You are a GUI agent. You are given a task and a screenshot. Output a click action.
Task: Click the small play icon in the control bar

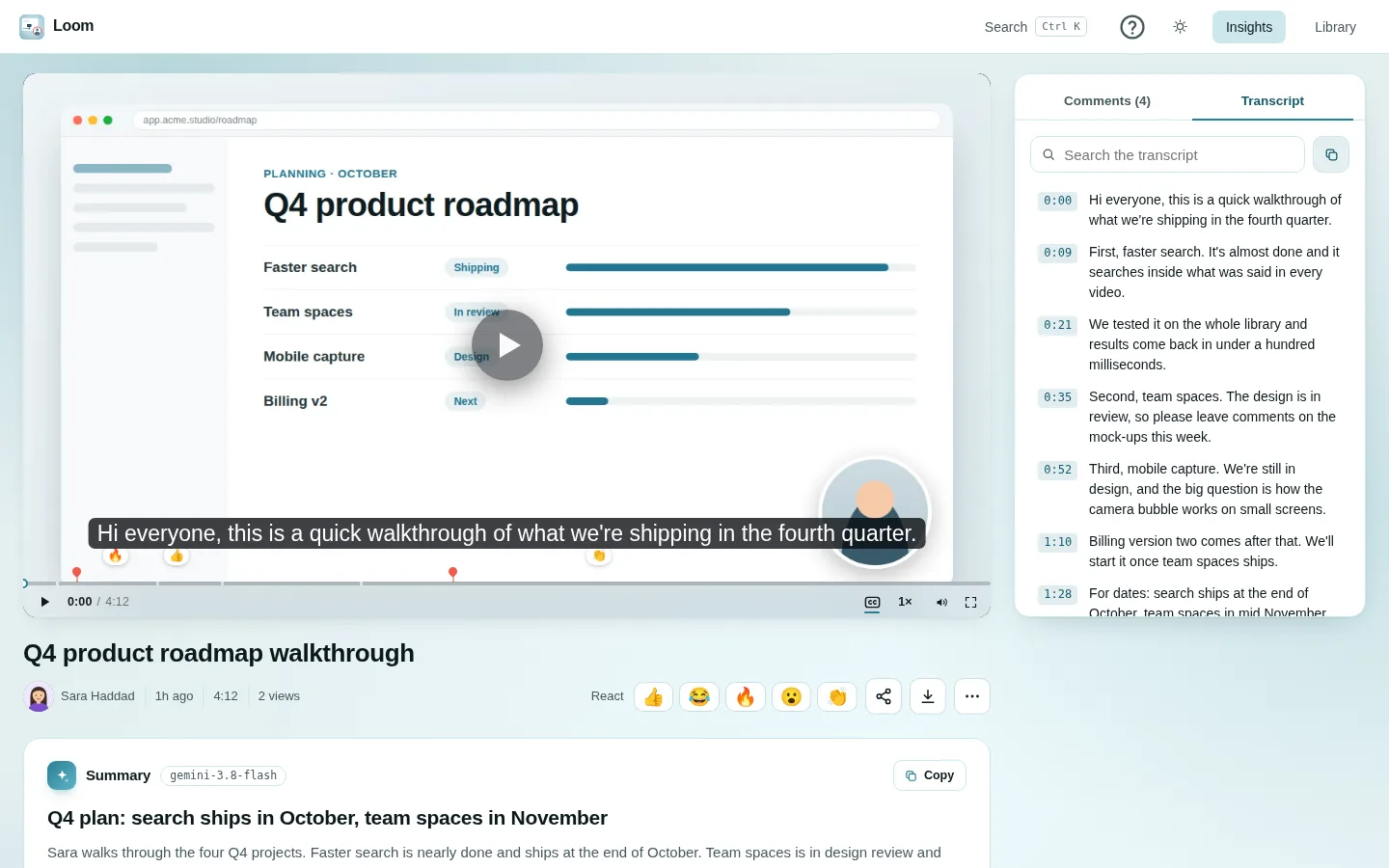click(44, 602)
